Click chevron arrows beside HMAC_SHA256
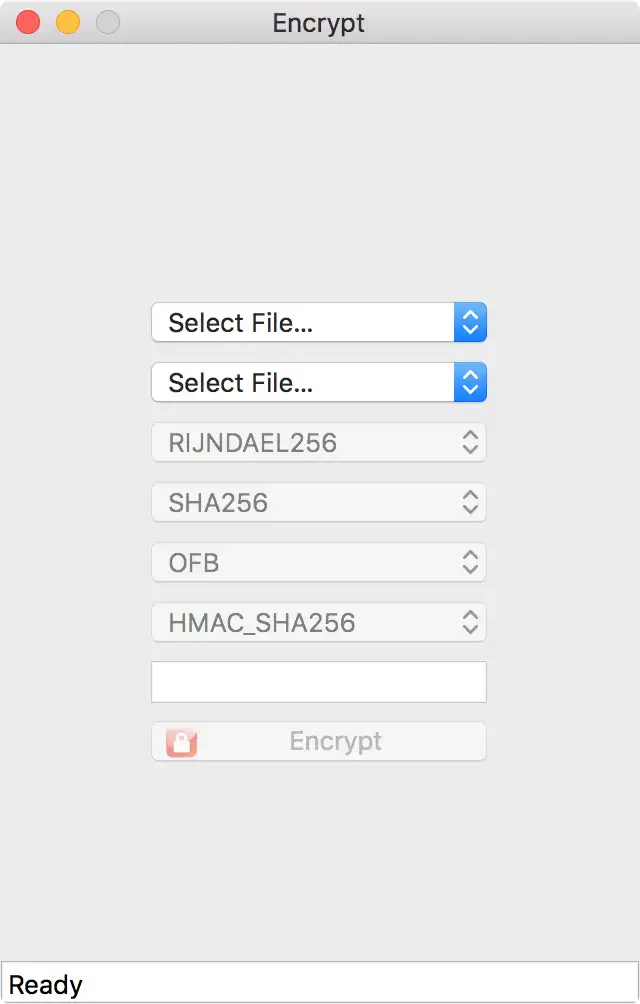The image size is (640, 1004). pyautogui.click(x=470, y=623)
